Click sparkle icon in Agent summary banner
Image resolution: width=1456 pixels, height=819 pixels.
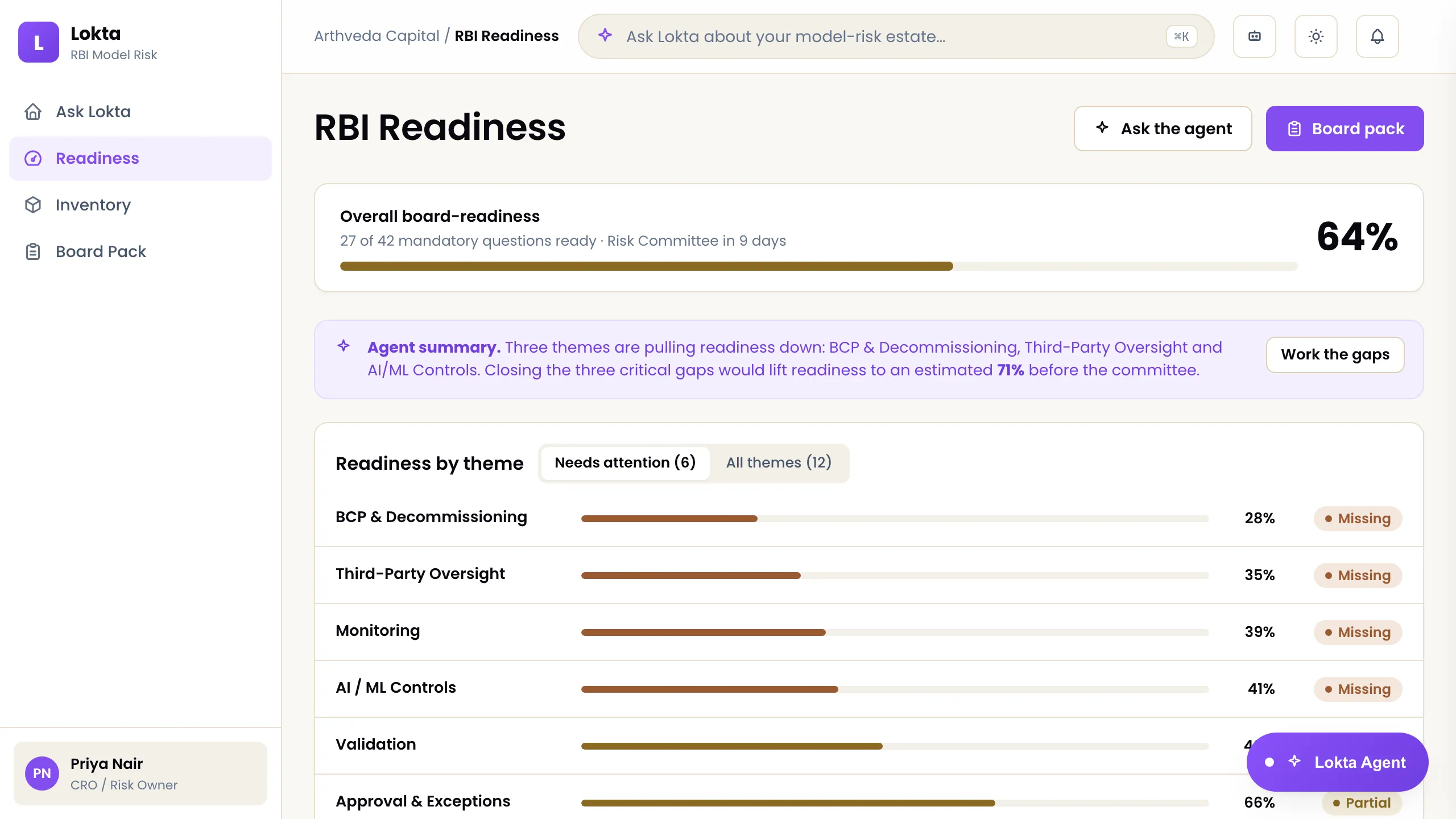point(344,346)
